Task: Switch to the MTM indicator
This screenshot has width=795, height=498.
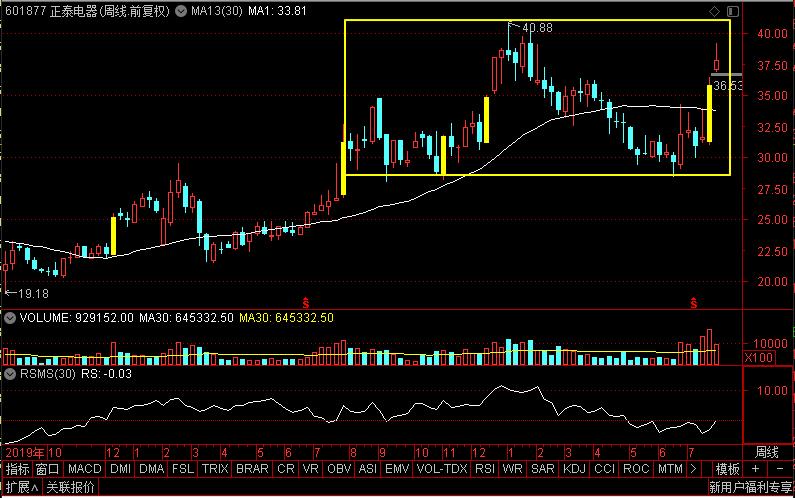Action: click(670, 469)
